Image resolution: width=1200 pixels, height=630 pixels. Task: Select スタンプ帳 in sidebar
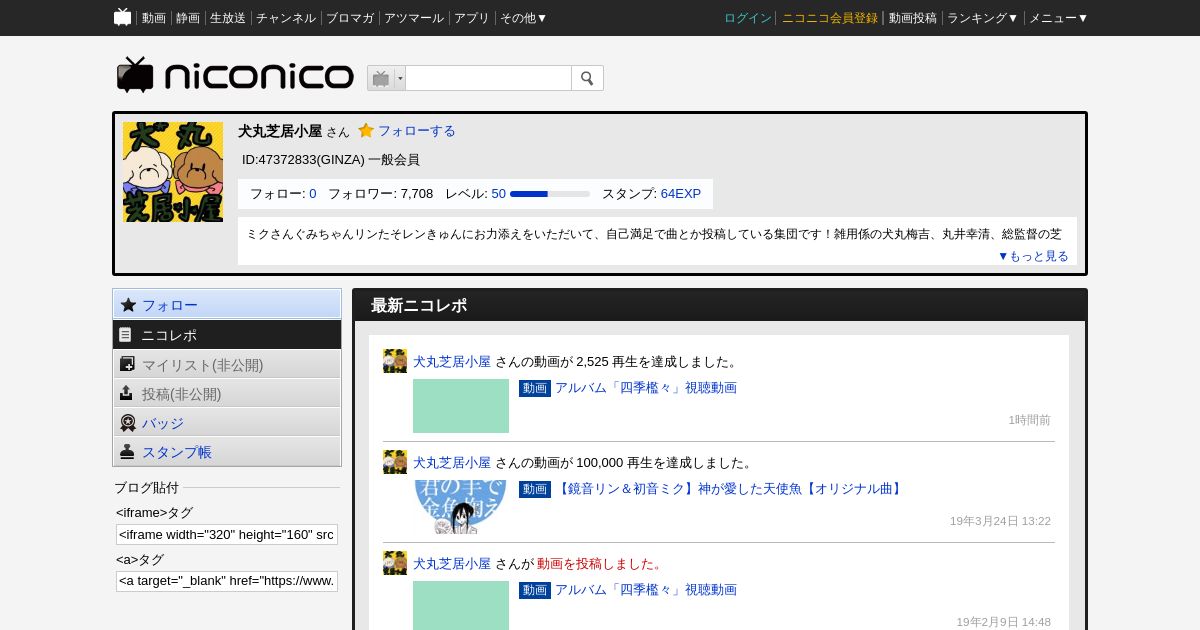tap(227, 452)
